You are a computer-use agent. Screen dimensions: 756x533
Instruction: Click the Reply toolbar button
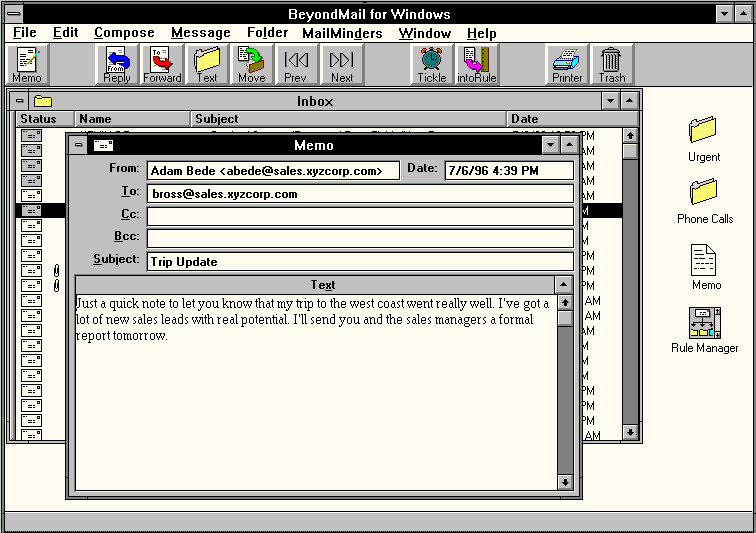(x=117, y=65)
